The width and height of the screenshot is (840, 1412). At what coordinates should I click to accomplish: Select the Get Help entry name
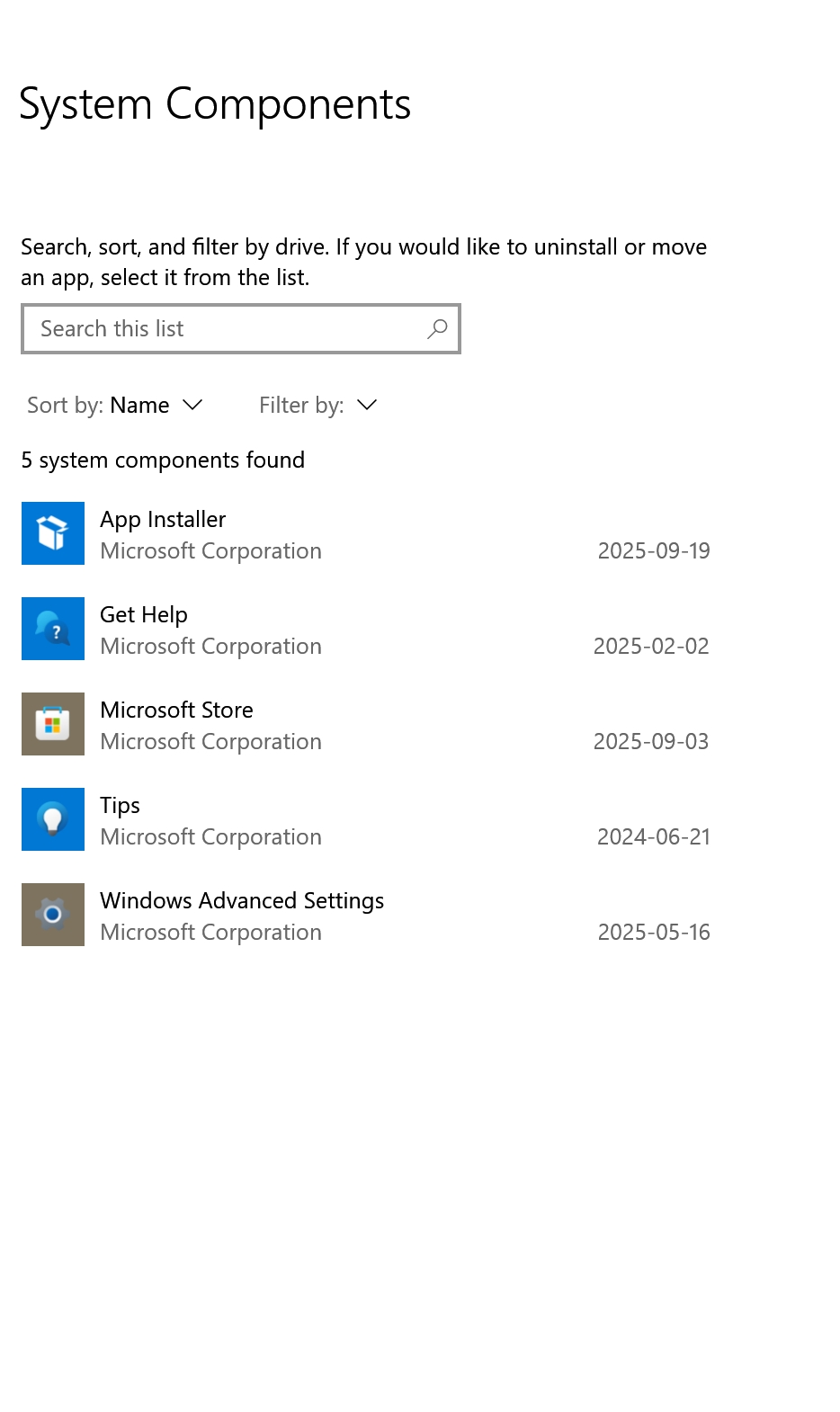144,615
